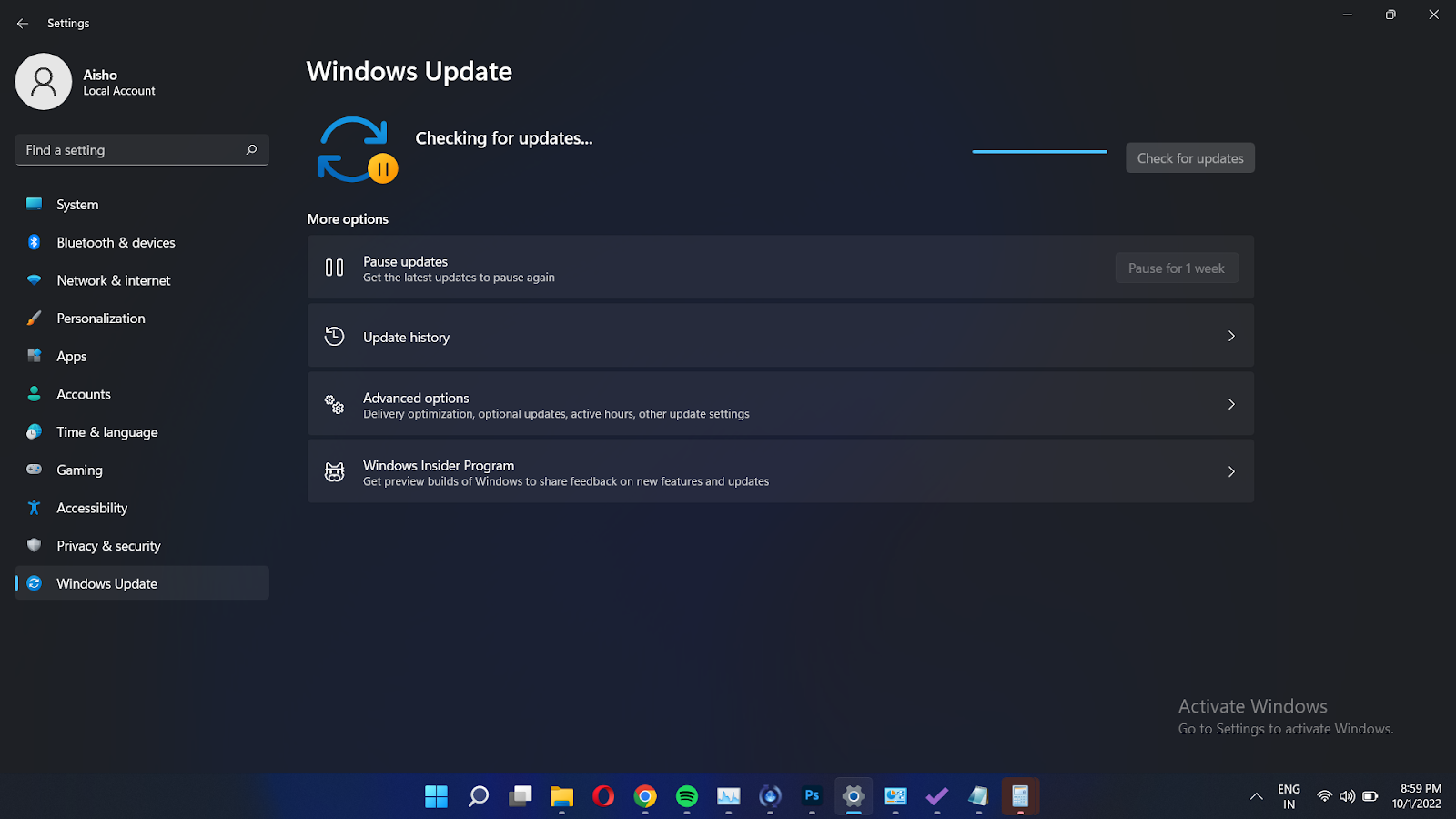Click the Check for updates button
Viewport: 1456px width, 819px height.
tap(1190, 158)
